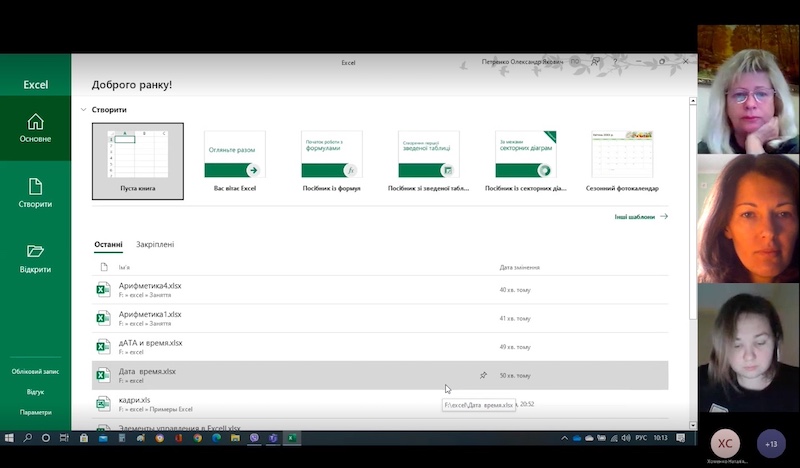The width and height of the screenshot is (800, 468).
Task: Open the Відкрити section in sidebar
Action: pos(35,259)
